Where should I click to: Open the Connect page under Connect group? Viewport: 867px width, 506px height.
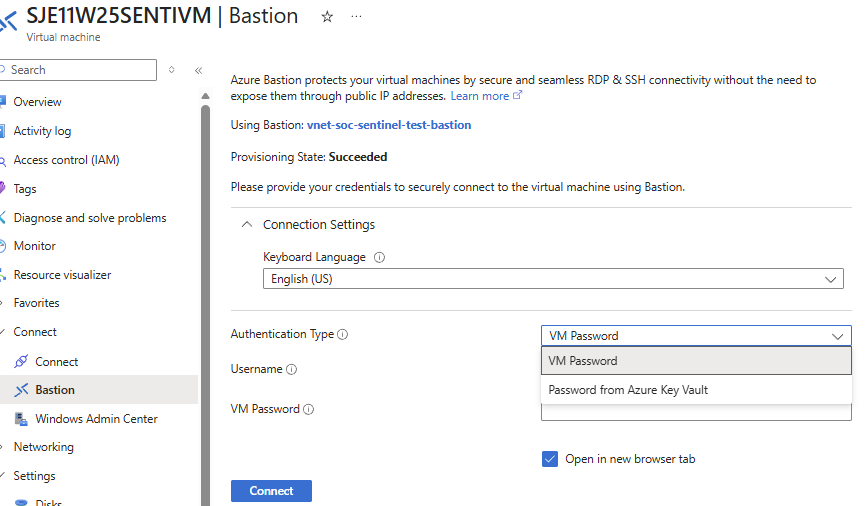(x=56, y=362)
